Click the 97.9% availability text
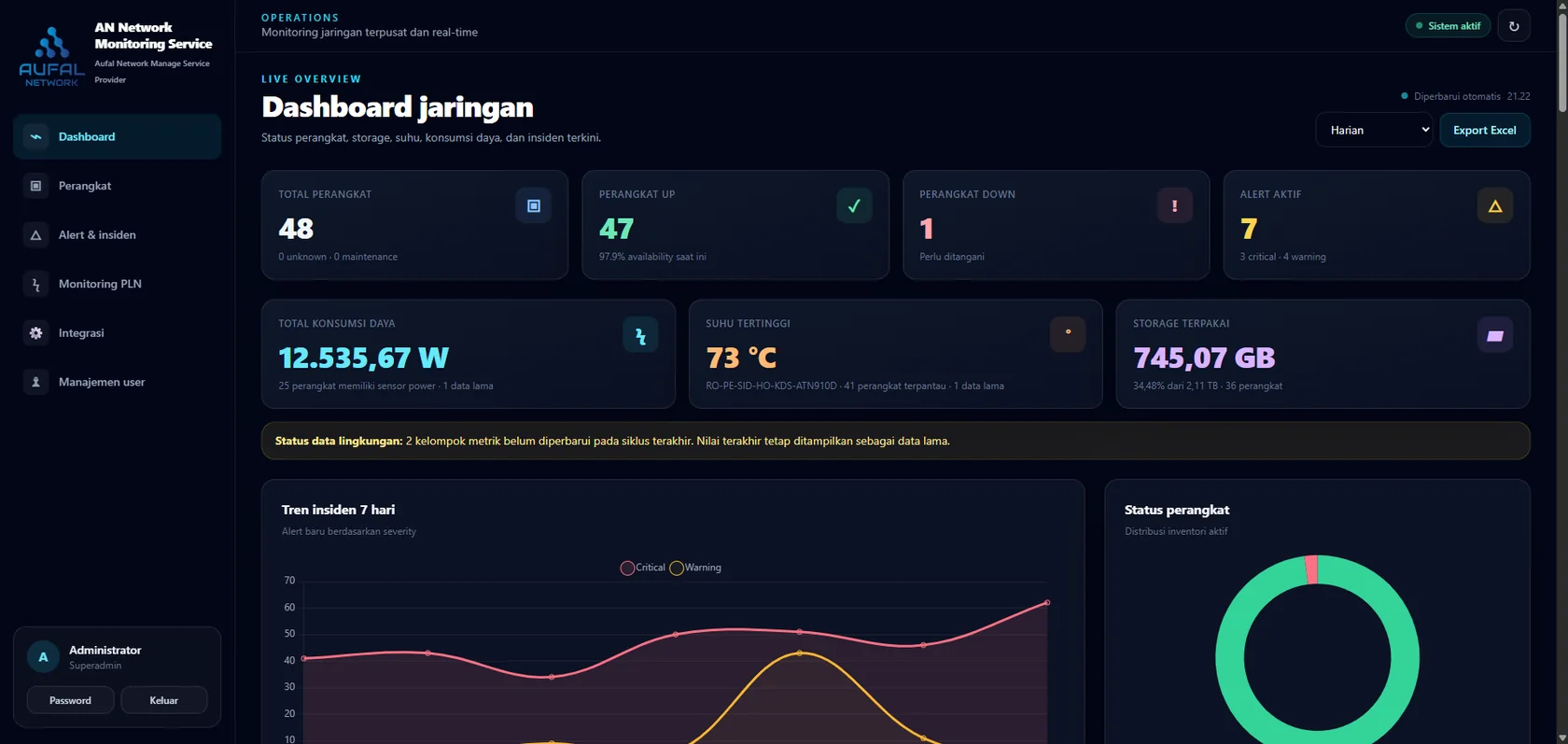Image resolution: width=1568 pixels, height=744 pixels. (x=652, y=257)
